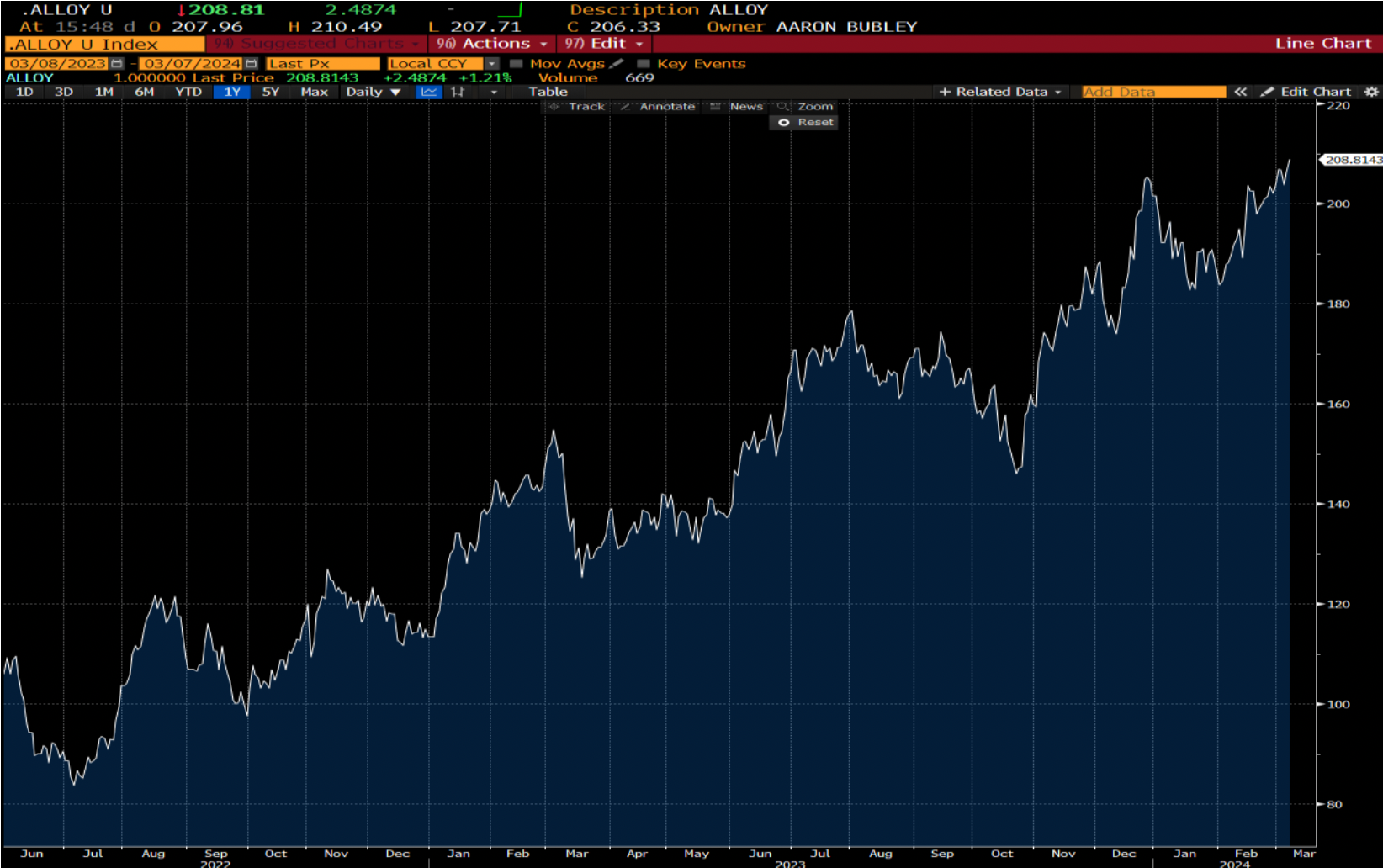Open the 96) Actions menu
Screen dimensions: 1383x868
point(492,44)
